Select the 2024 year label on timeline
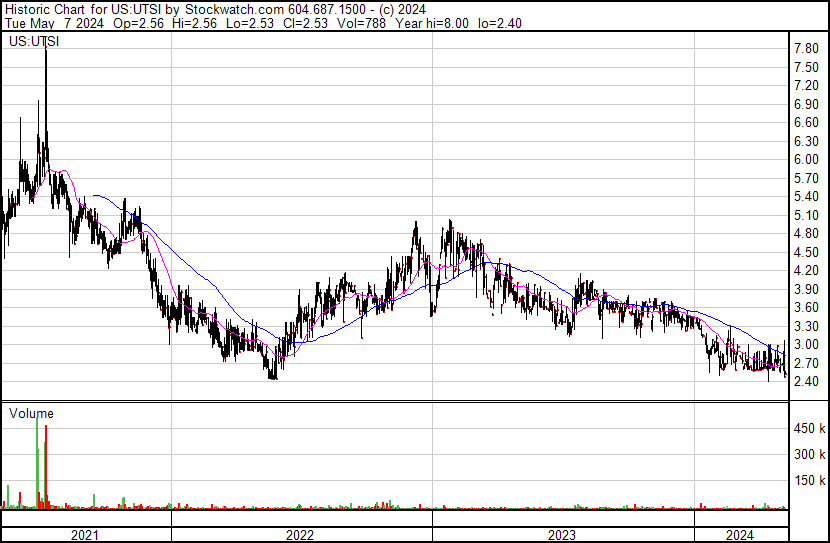830x543 pixels. pyautogui.click(x=740, y=535)
